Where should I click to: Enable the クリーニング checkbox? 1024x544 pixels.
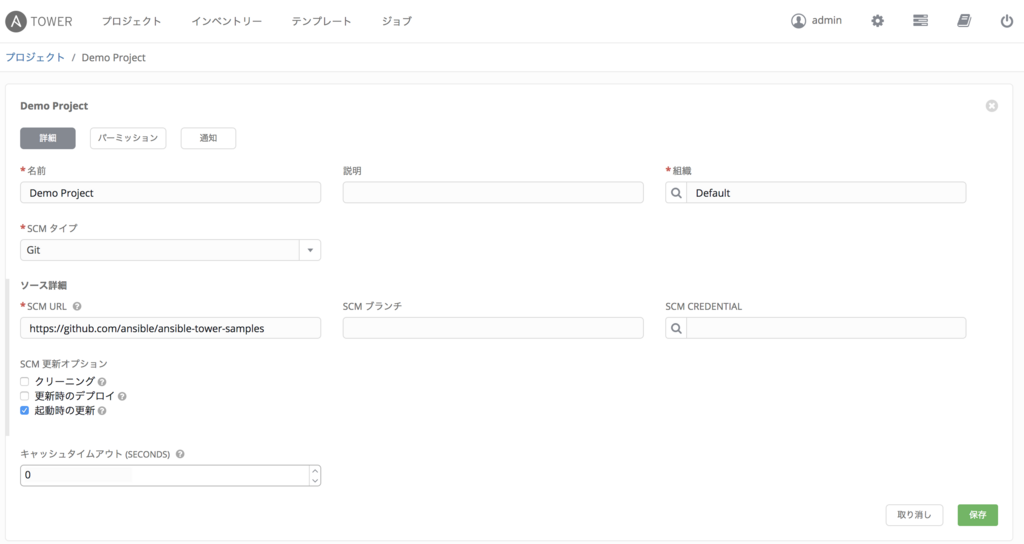click(25, 381)
